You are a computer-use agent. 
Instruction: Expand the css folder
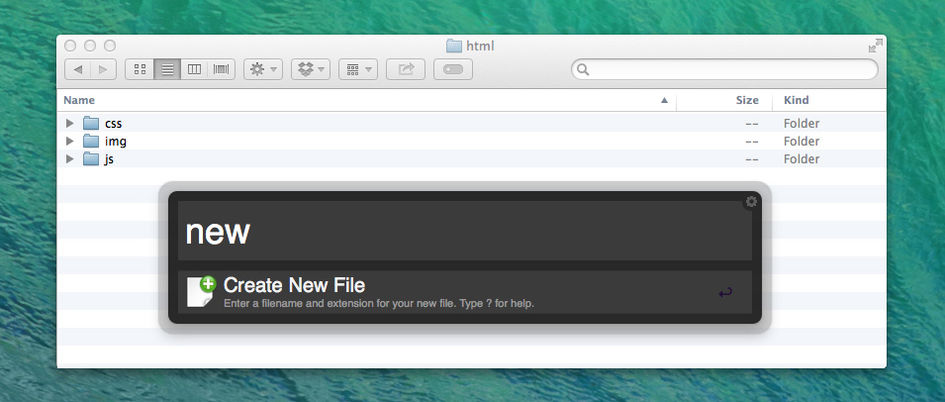pos(70,124)
